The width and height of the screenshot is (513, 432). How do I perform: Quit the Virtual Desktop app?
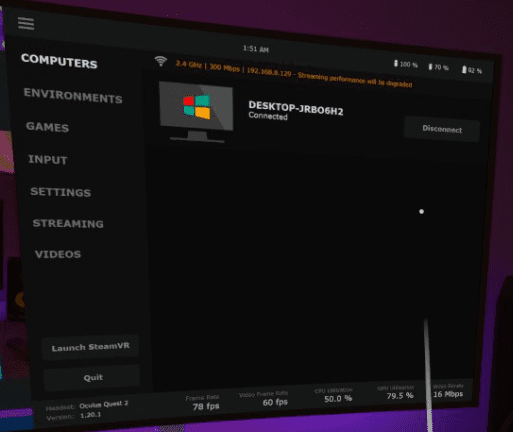click(x=93, y=377)
